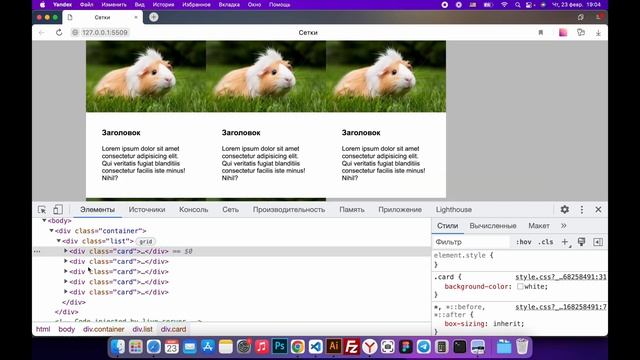
Task: Toggle the .cls class editor
Action: pos(546,242)
